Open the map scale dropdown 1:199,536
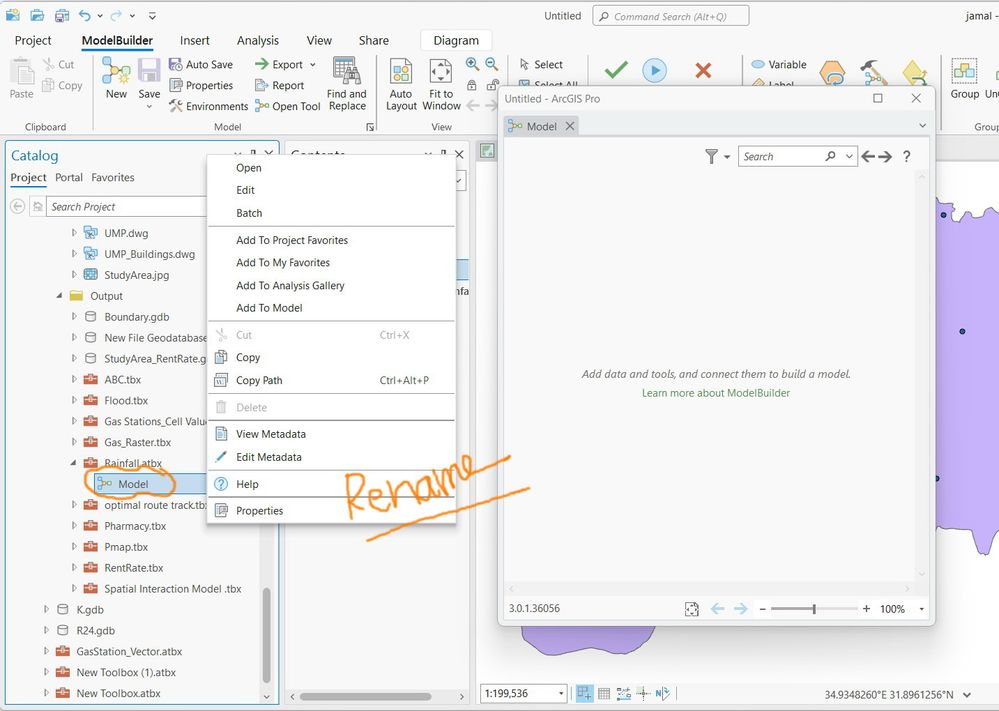 (x=561, y=693)
